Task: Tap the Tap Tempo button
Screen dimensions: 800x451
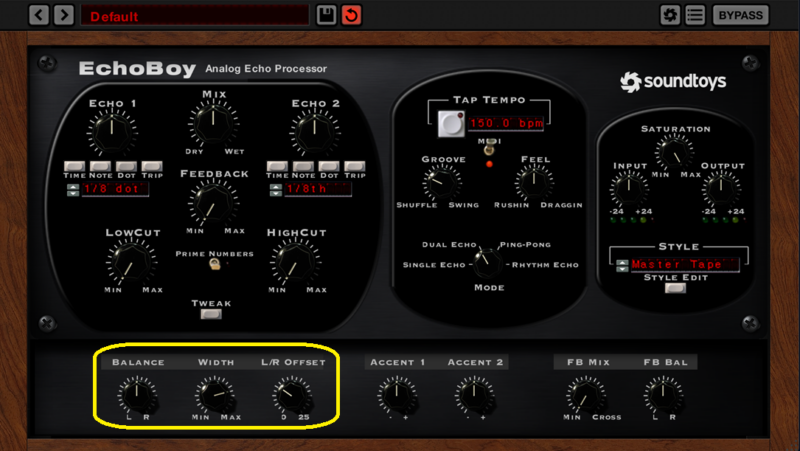Action: pos(451,123)
